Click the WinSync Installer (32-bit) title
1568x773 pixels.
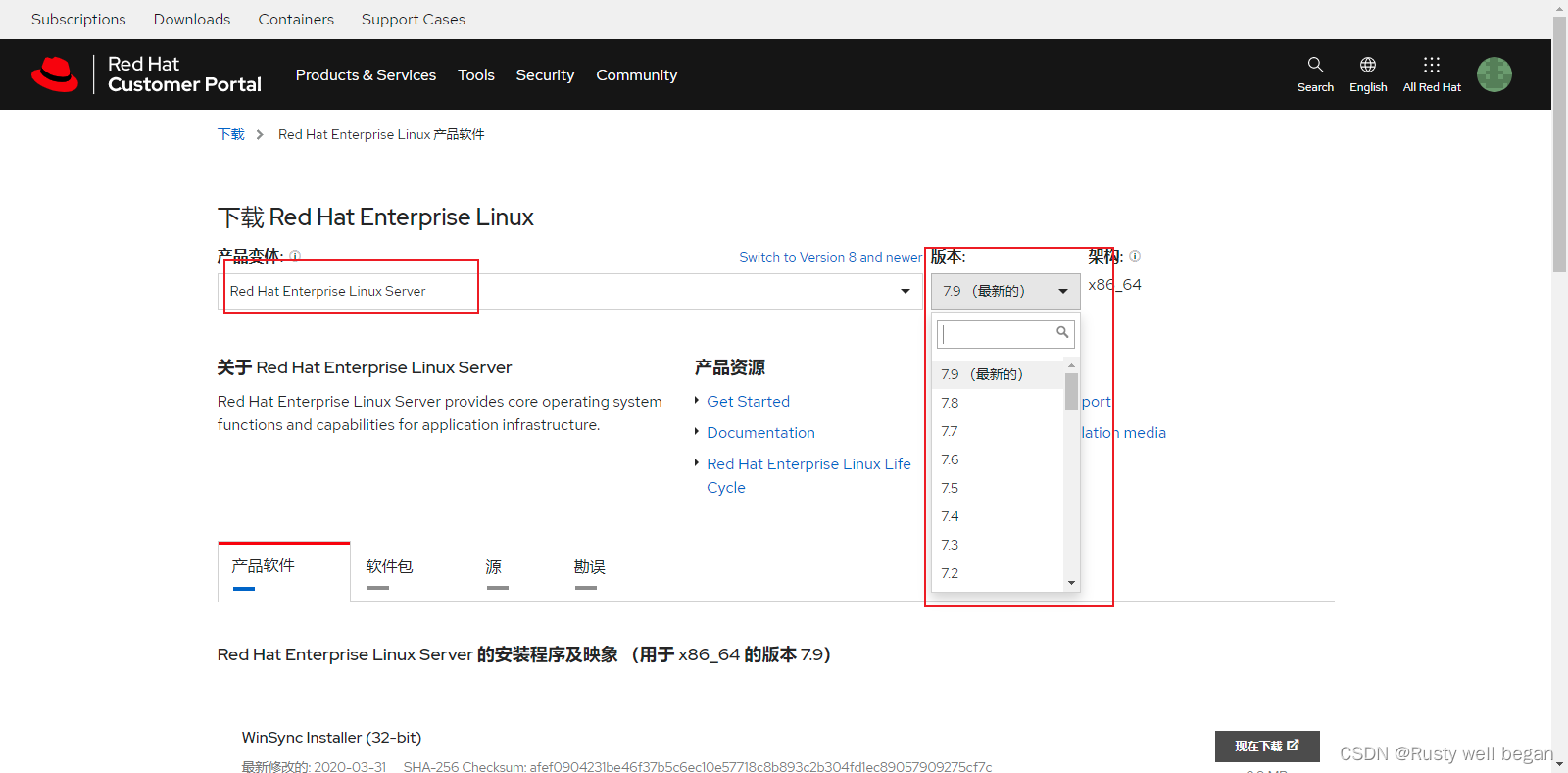[331, 738]
